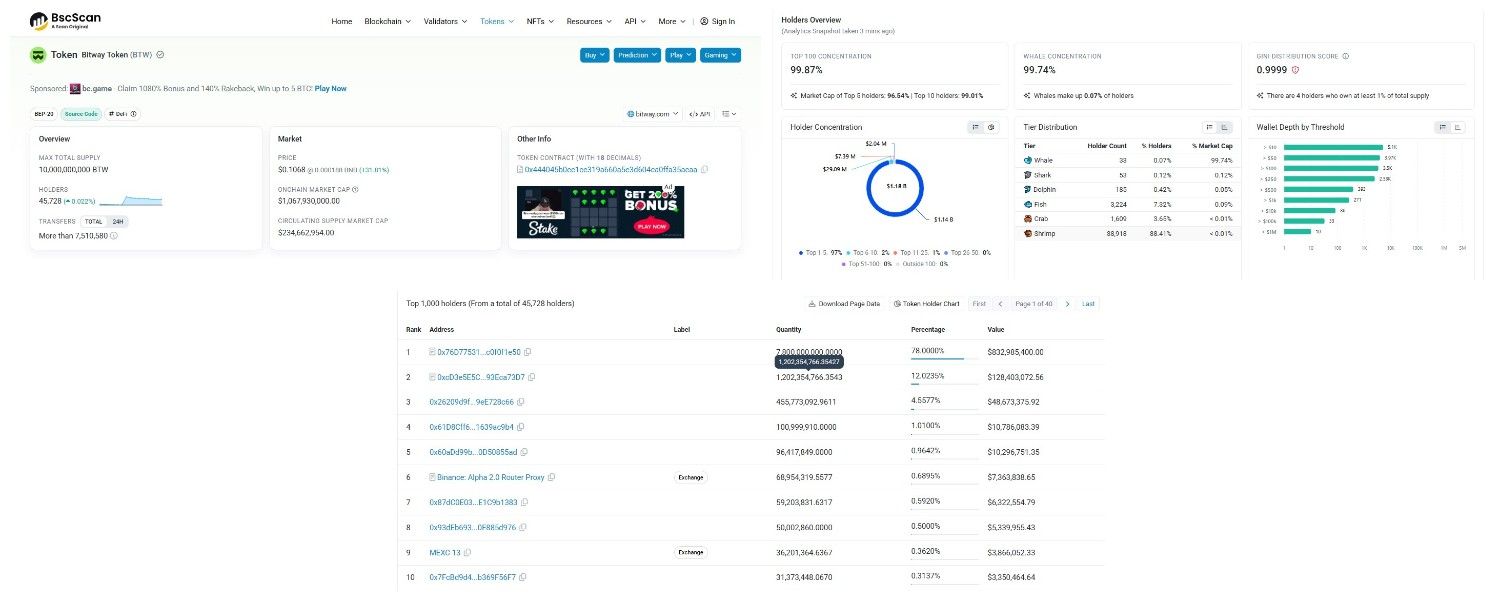Expand the Validators menu
The image size is (1500, 601).
(445, 21)
